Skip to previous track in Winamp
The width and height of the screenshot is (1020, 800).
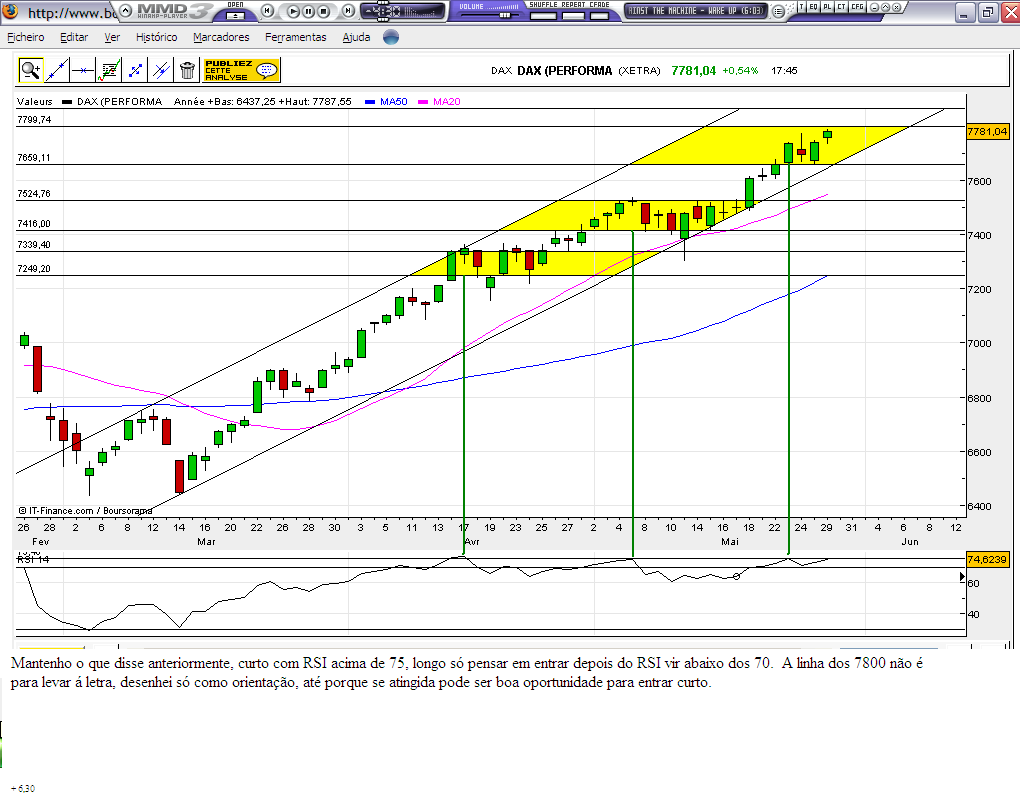pyautogui.click(x=267, y=10)
